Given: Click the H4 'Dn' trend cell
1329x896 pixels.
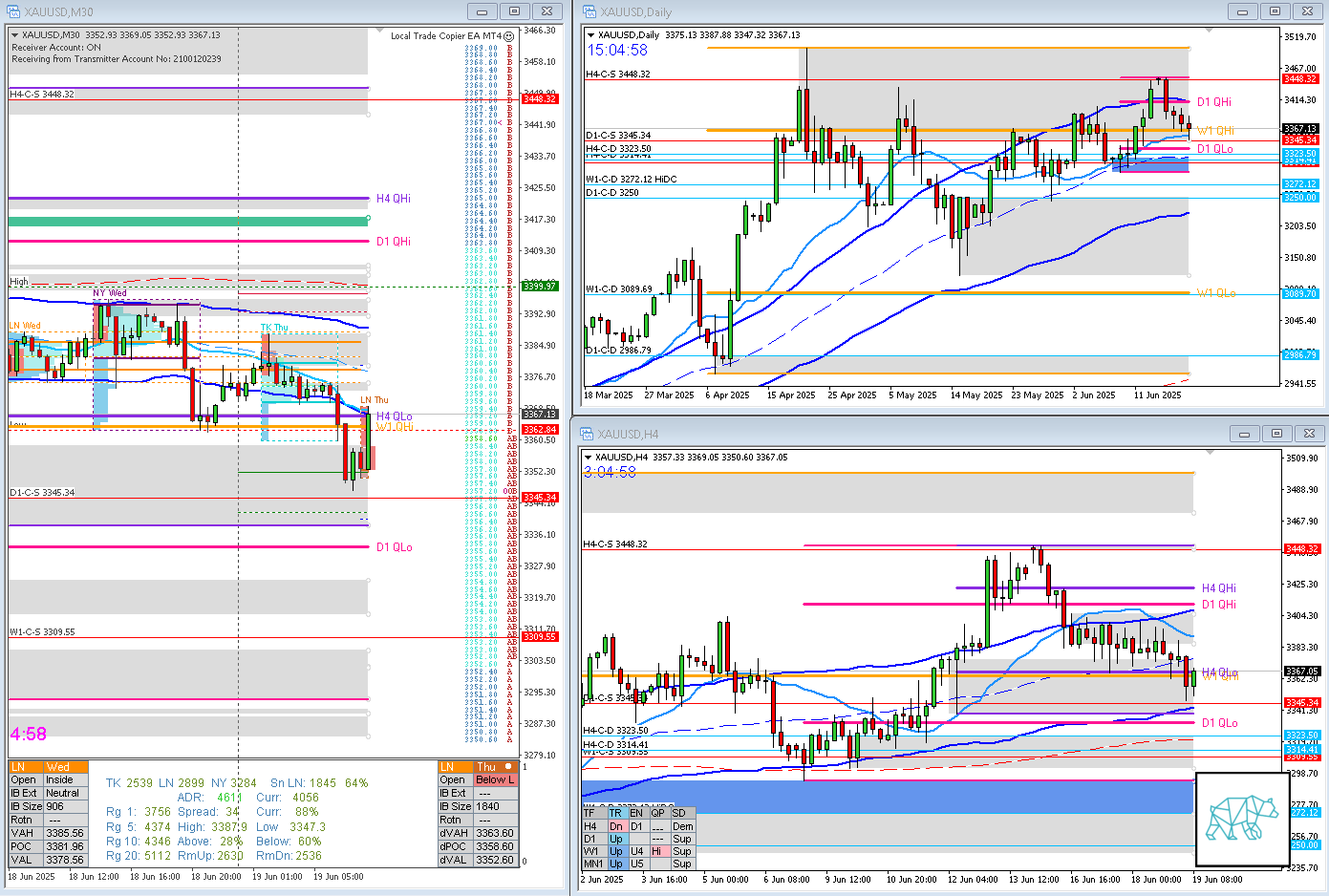Looking at the screenshot, I should pos(615,827).
